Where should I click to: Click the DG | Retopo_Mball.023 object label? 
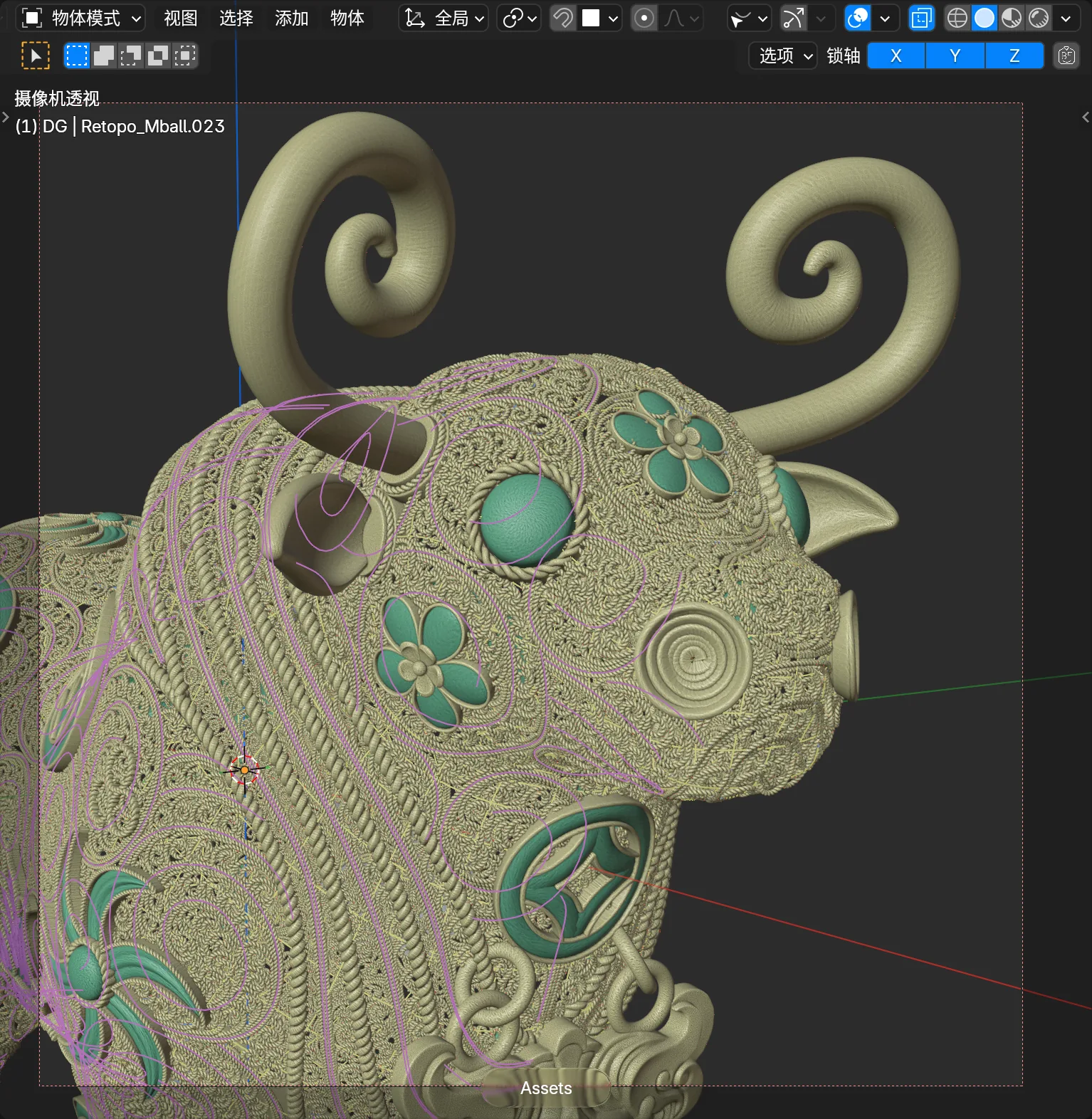pyautogui.click(x=120, y=126)
